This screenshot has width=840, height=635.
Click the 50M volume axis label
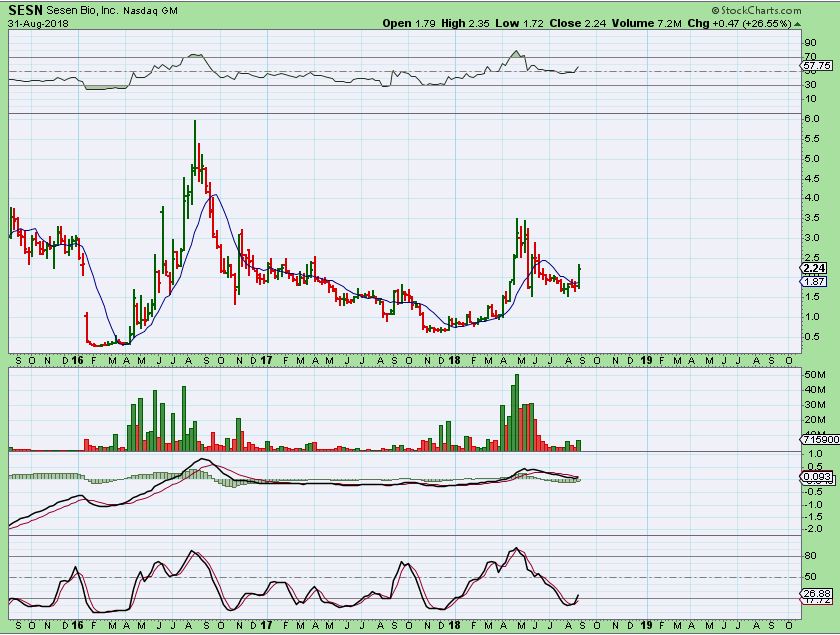[815, 375]
